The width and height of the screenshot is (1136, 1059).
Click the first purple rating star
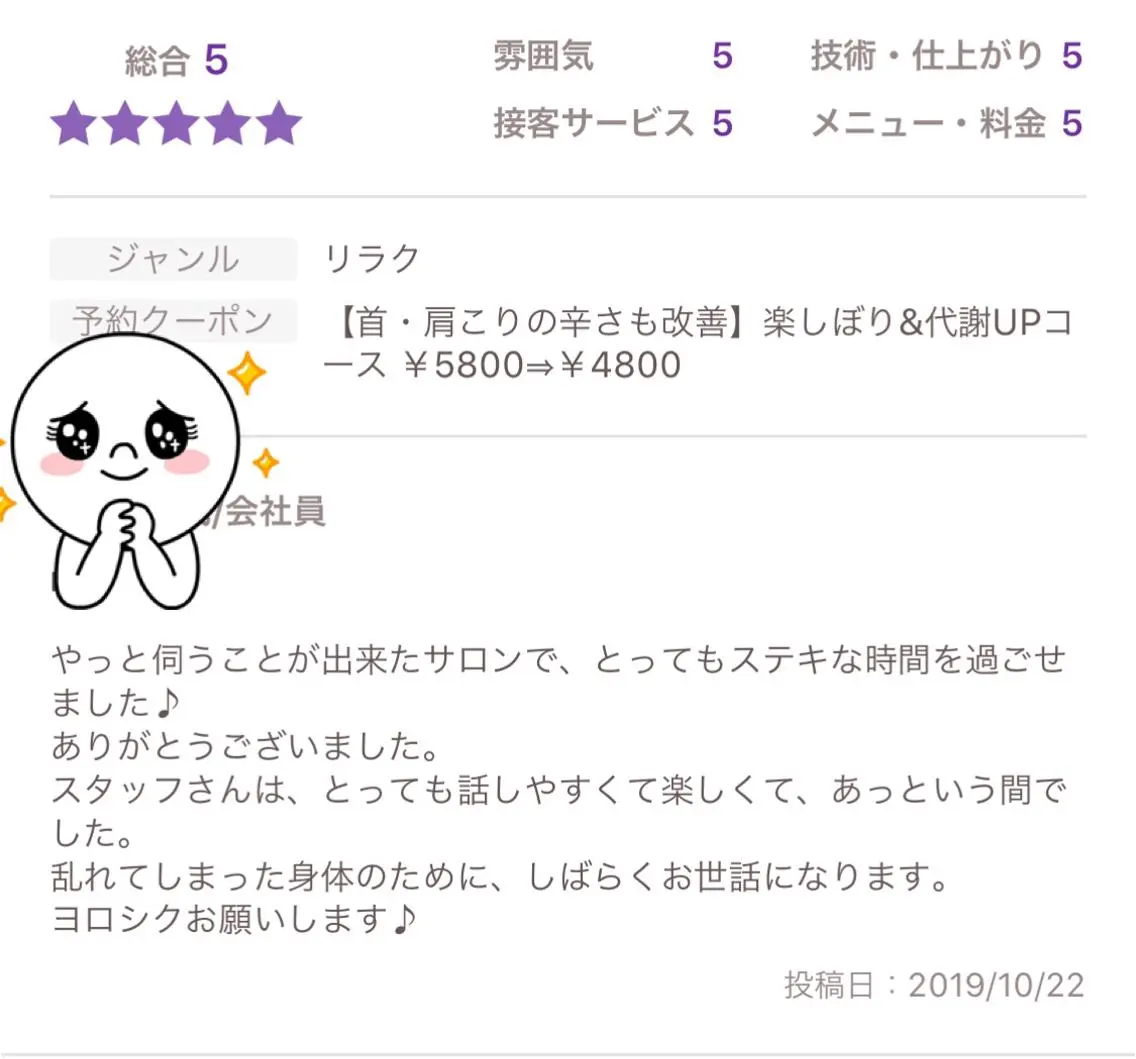coord(75,123)
